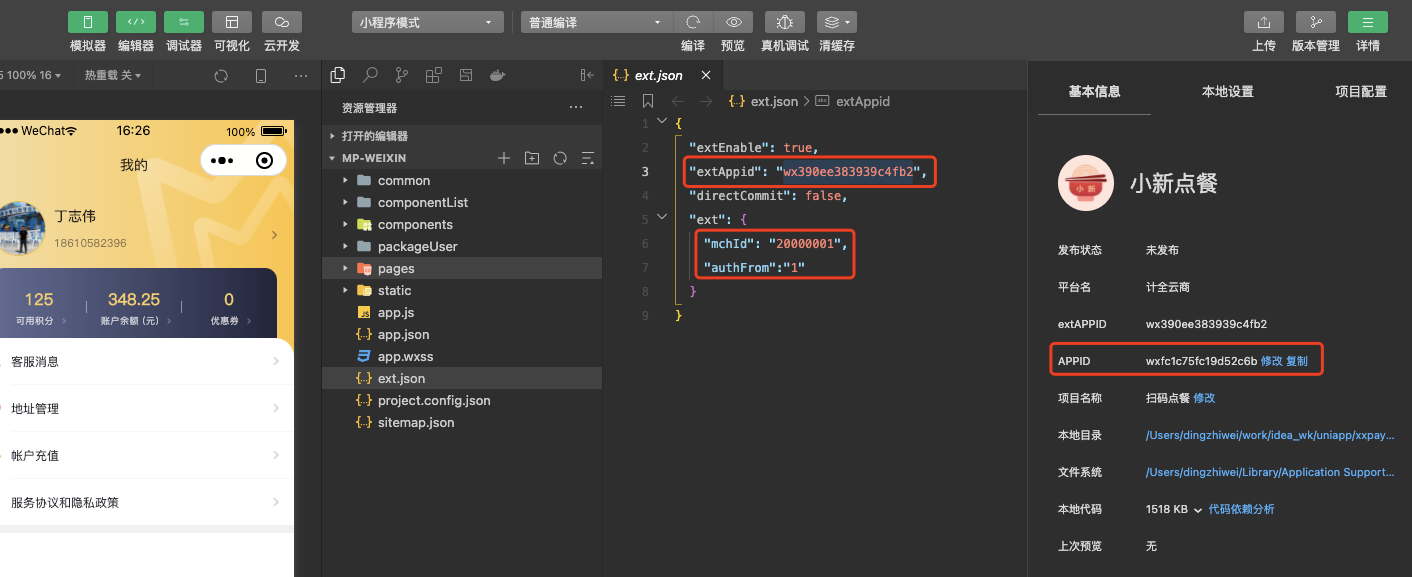Image resolution: width=1412 pixels, height=577 pixels.
Task: Click the editor outline list icon
Action: [x=618, y=101]
